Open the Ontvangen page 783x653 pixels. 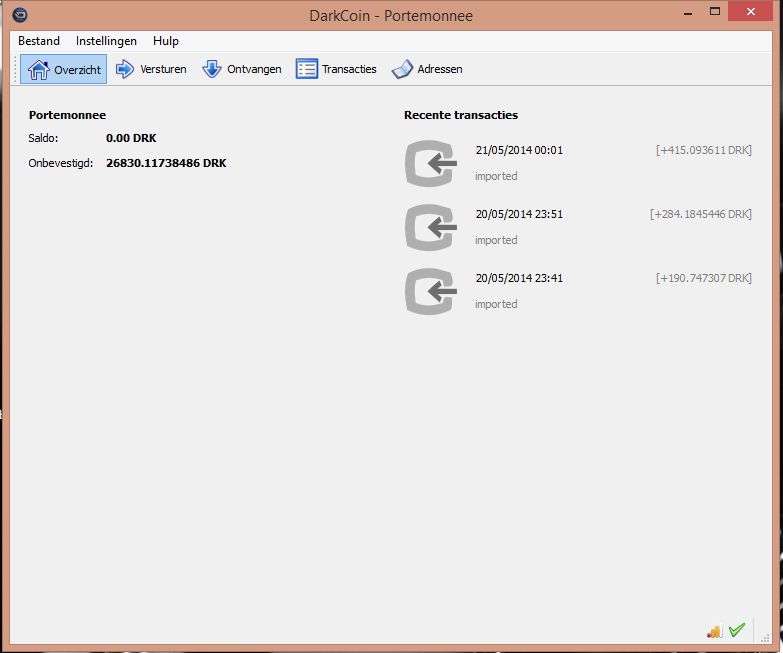242,69
